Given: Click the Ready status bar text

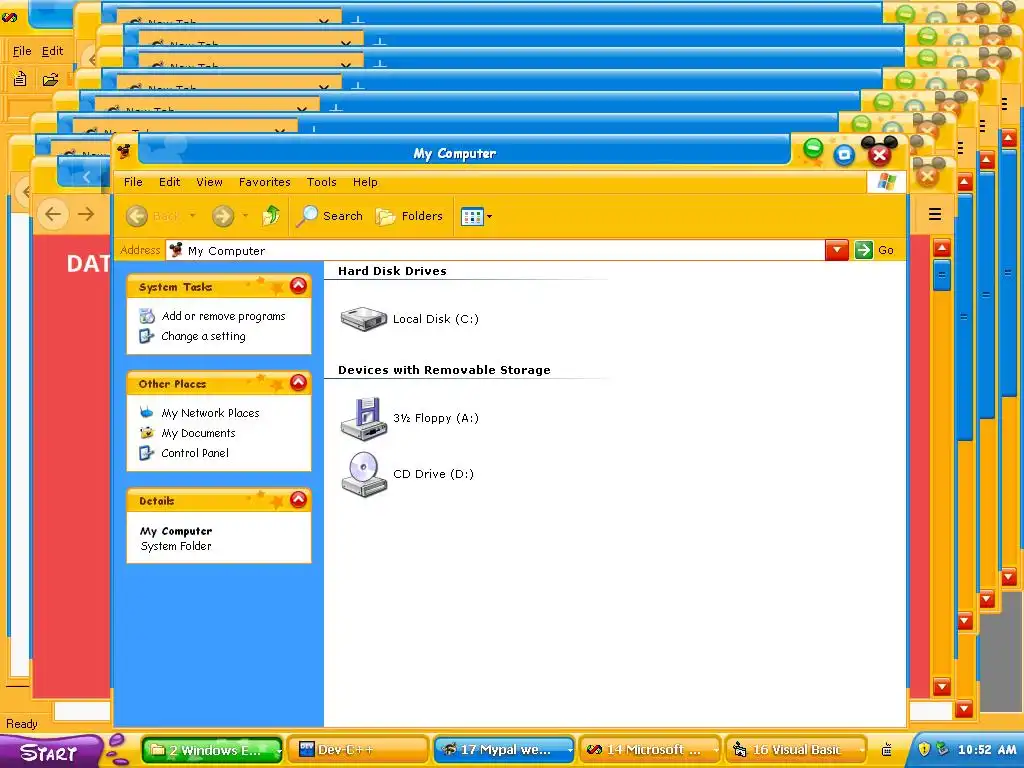Looking at the screenshot, I should pos(22,724).
